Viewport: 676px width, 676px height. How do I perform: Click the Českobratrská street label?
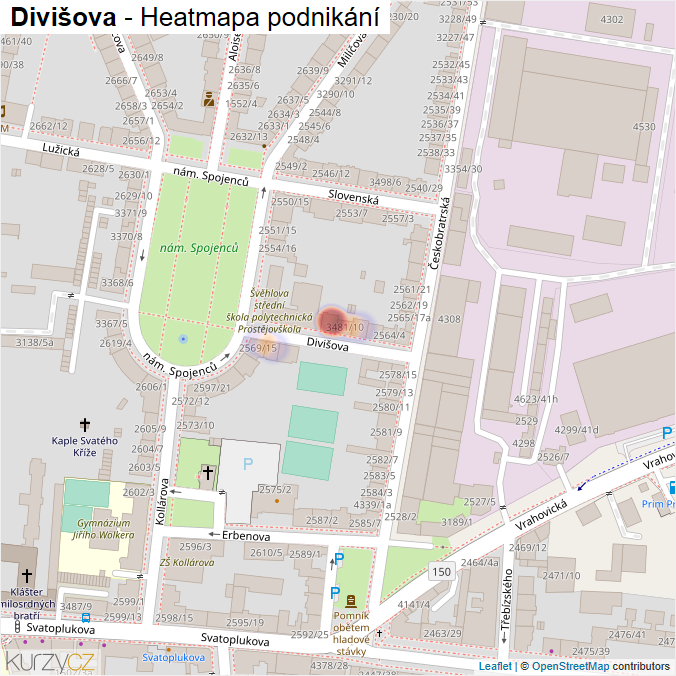(x=440, y=233)
